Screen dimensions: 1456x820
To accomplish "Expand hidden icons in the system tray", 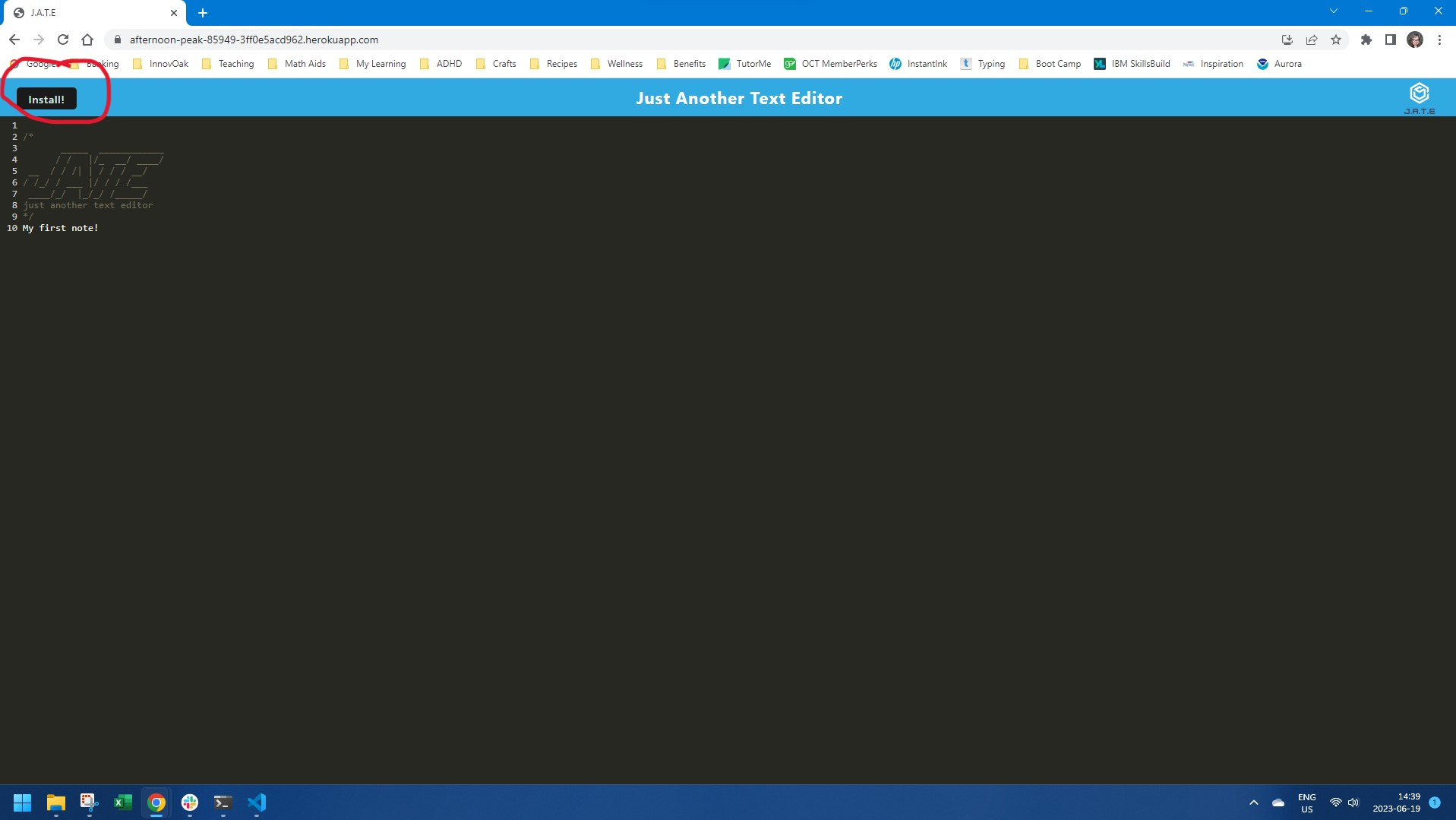I will 1253,802.
